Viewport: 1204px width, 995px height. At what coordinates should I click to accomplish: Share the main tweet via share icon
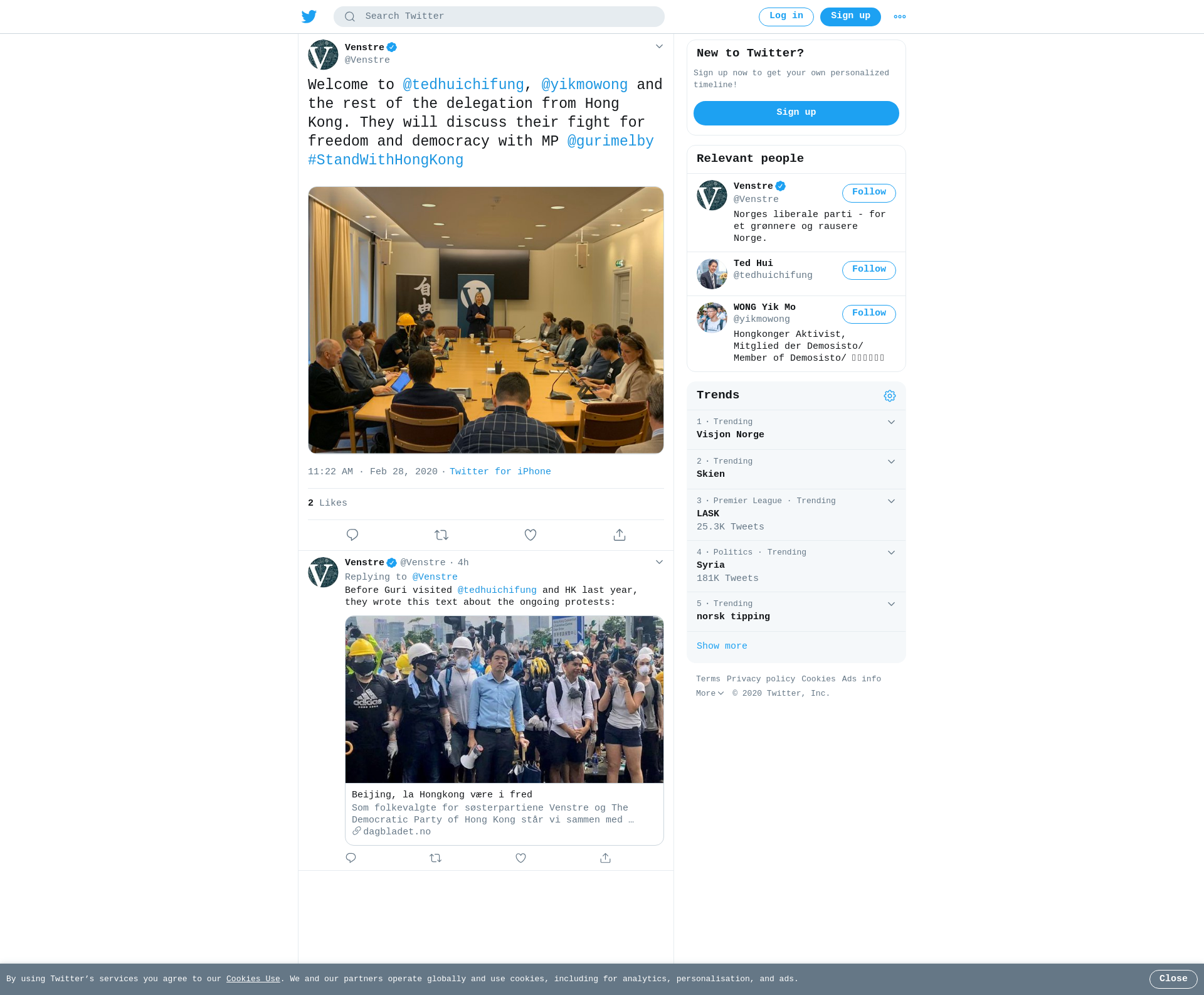(x=620, y=535)
